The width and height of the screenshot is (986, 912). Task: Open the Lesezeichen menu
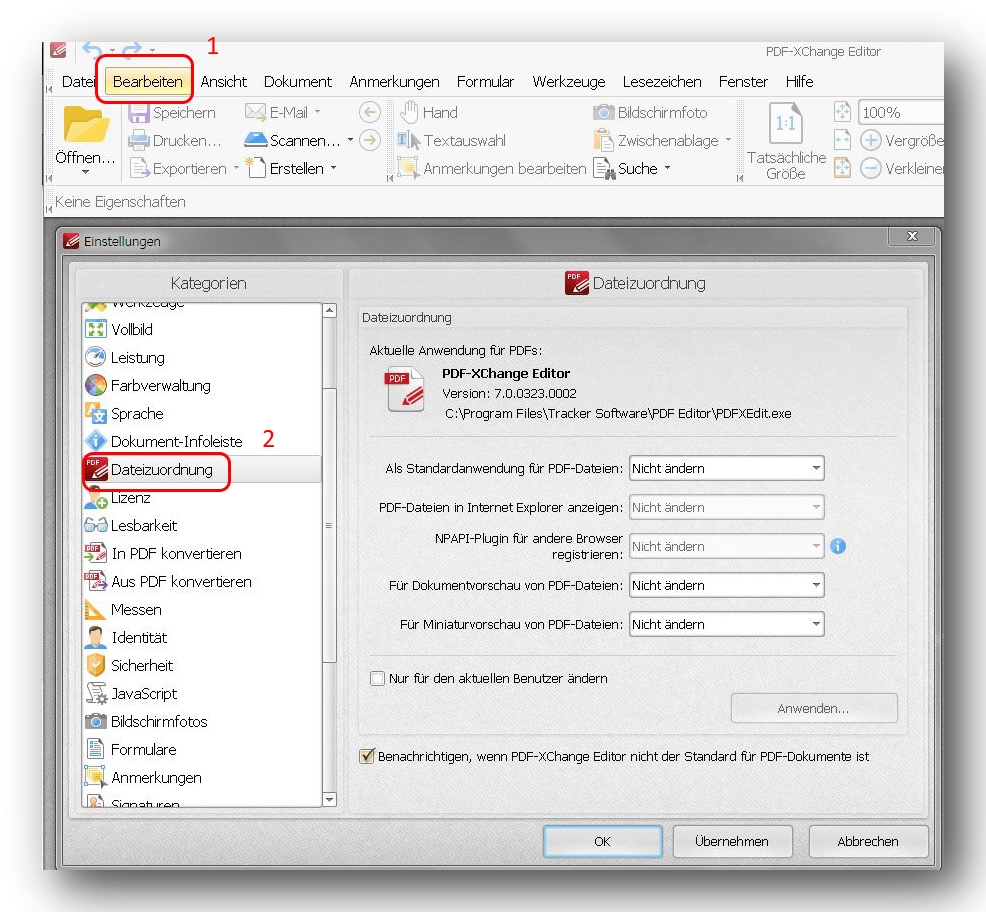coord(662,81)
